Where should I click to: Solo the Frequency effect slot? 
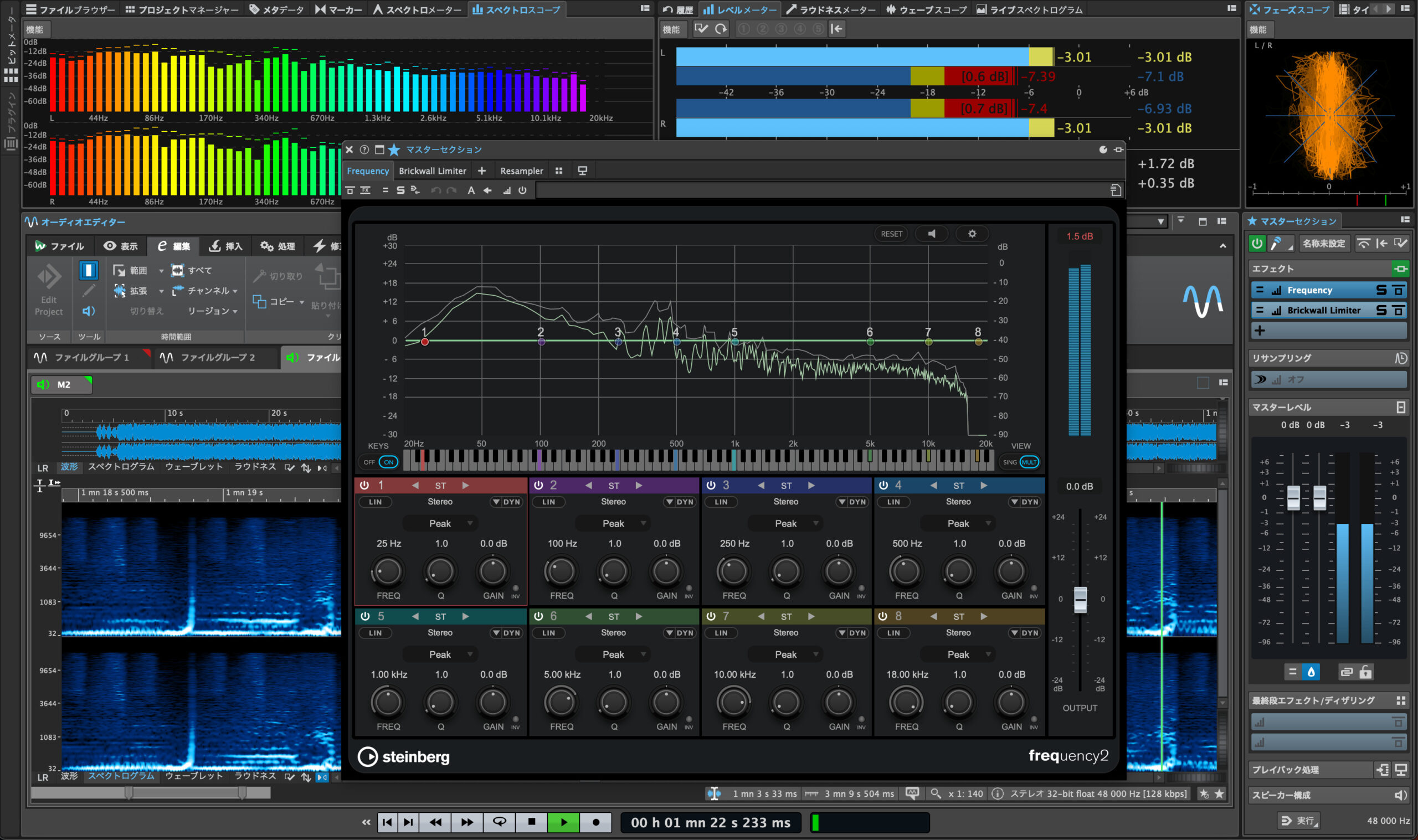coord(1381,290)
